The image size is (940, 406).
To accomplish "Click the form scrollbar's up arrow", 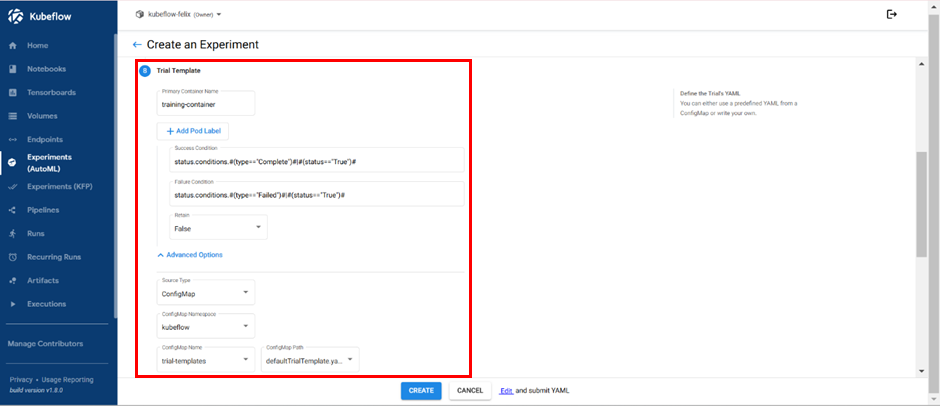I will coord(921,63).
